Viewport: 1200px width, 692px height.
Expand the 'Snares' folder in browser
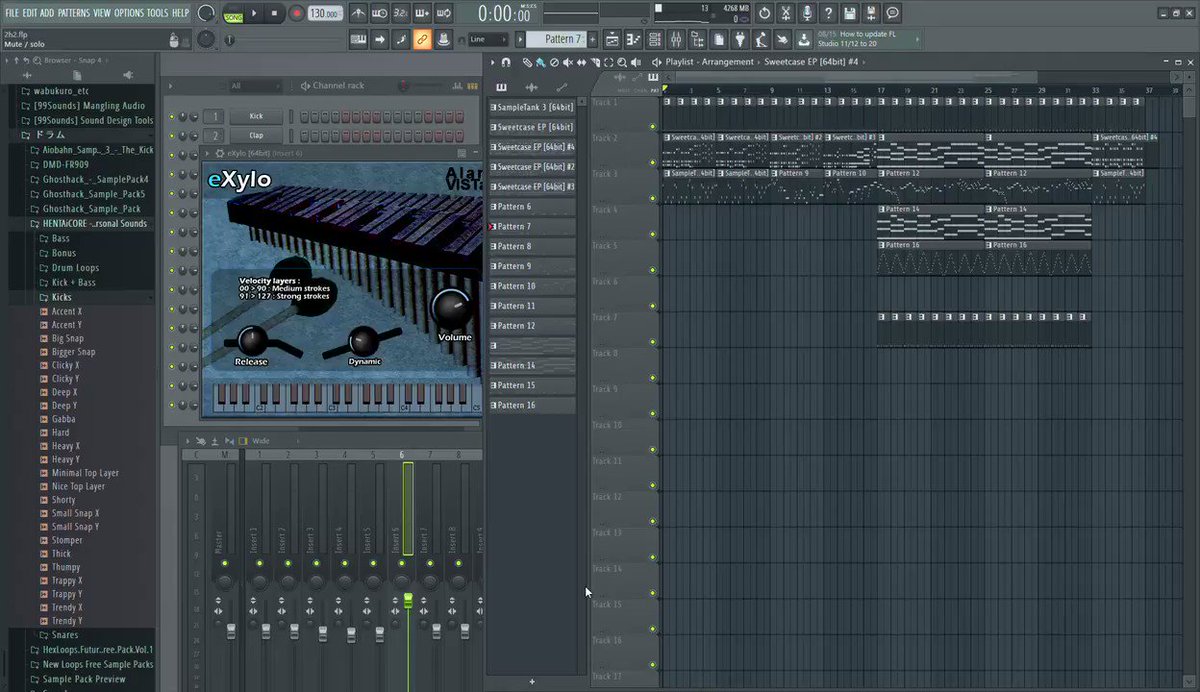[64, 635]
